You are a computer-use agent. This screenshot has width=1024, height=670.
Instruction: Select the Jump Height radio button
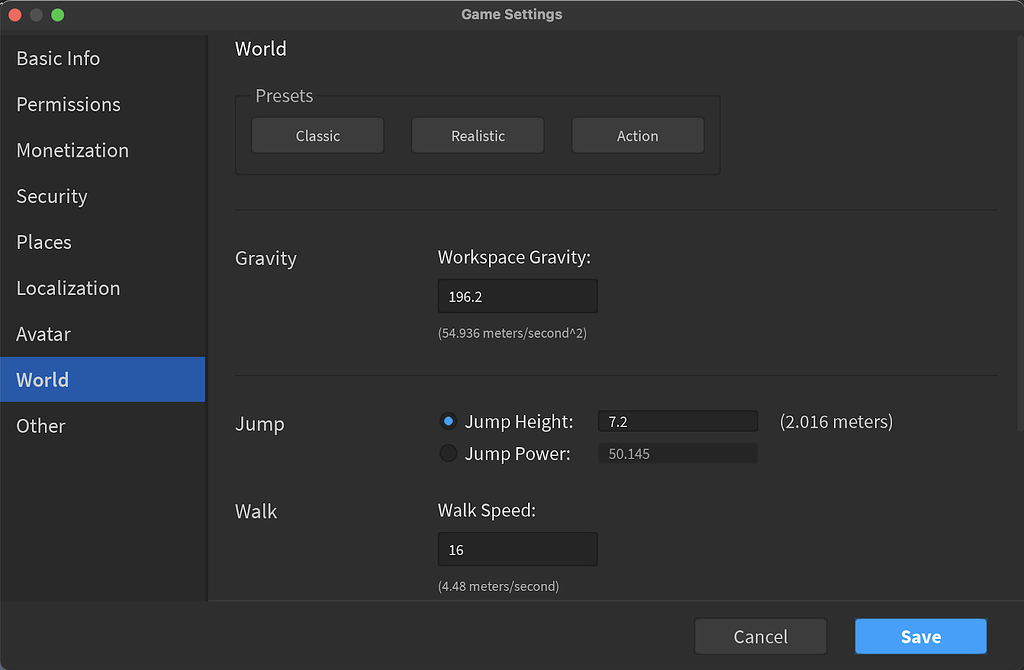[x=449, y=422]
